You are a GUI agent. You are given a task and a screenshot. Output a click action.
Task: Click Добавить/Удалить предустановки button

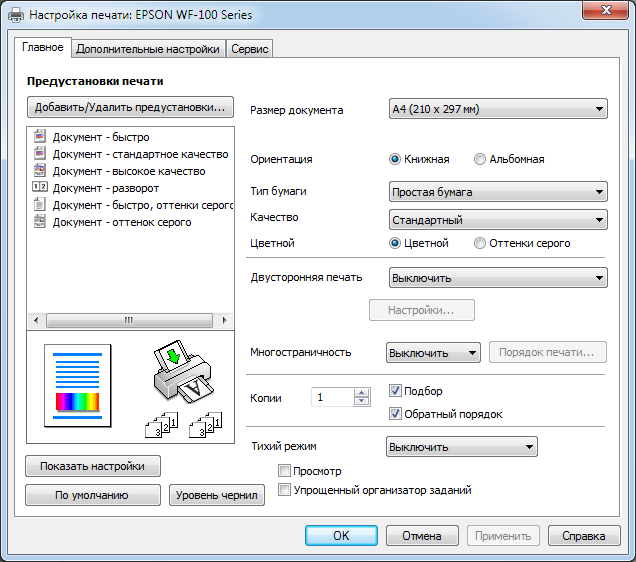[x=130, y=107]
